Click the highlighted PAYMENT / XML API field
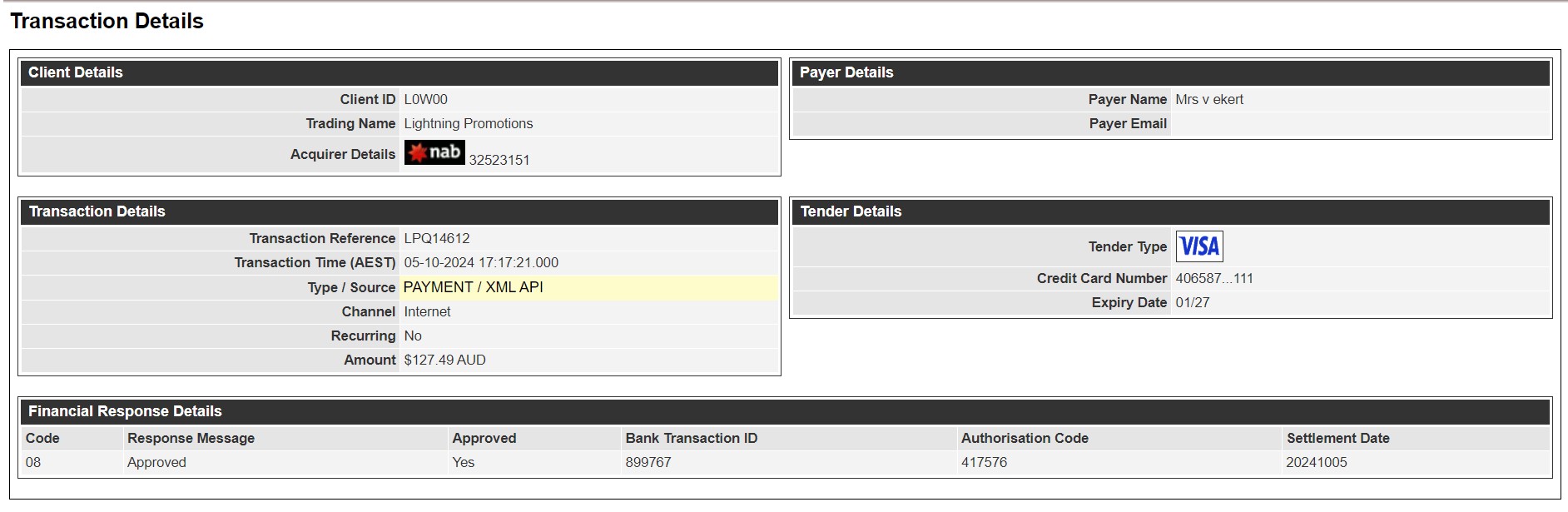This screenshot has height=512, width=1568. [x=589, y=287]
